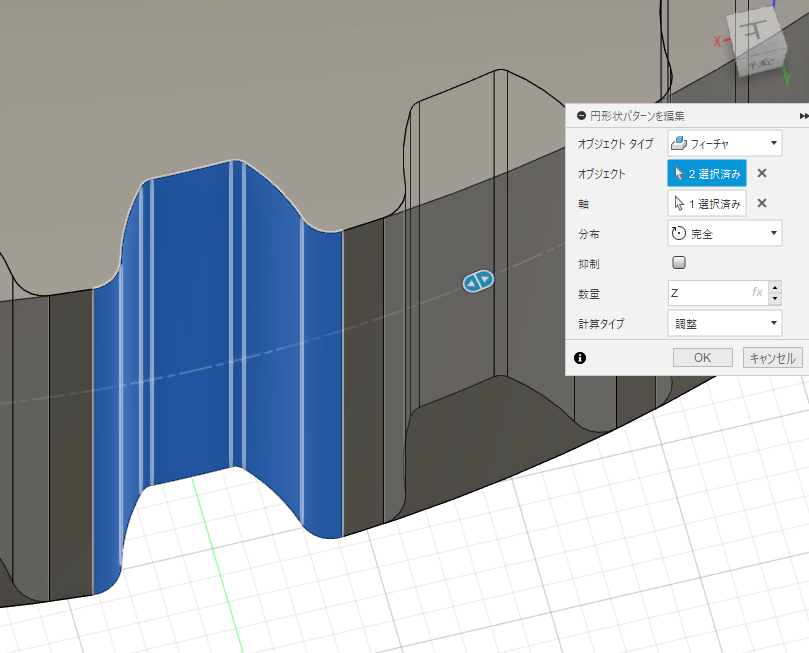Decrease 数量 with the down stepper arrow
809x653 pixels.
click(x=774, y=298)
